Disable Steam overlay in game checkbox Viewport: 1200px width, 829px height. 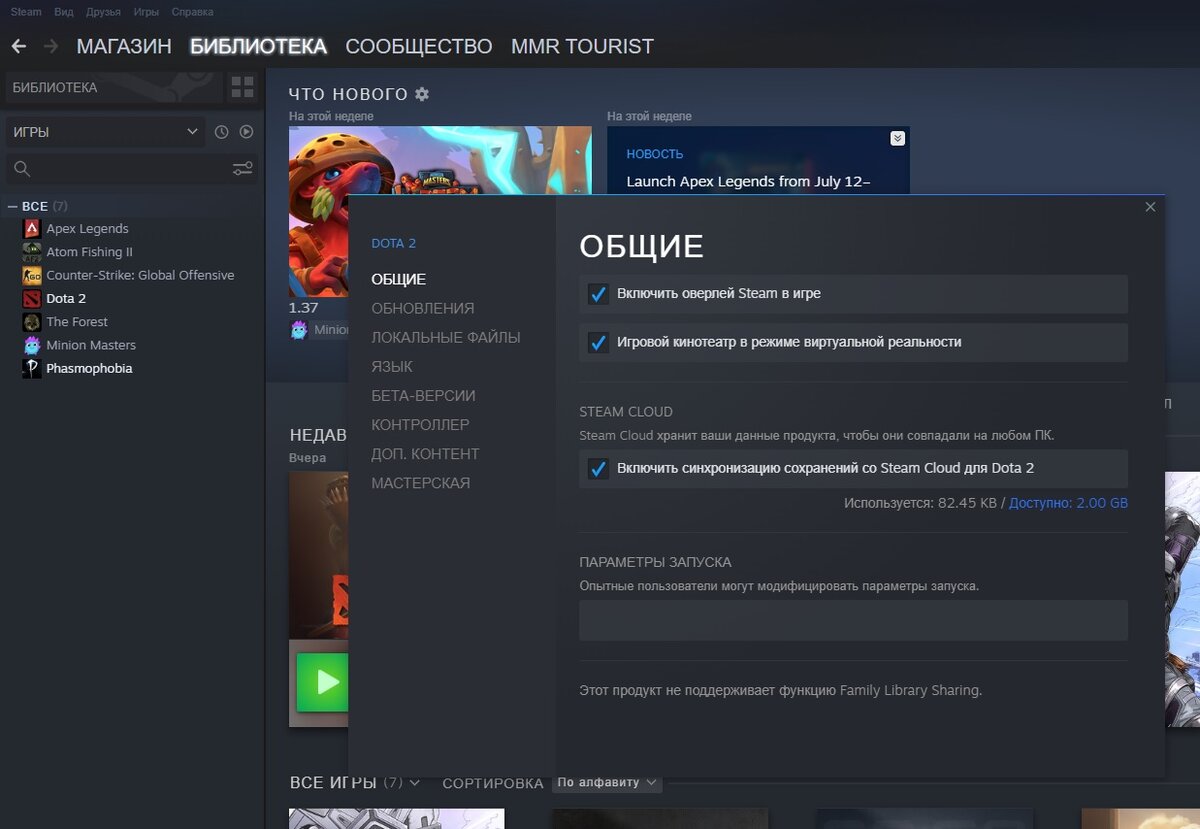pyautogui.click(x=598, y=294)
